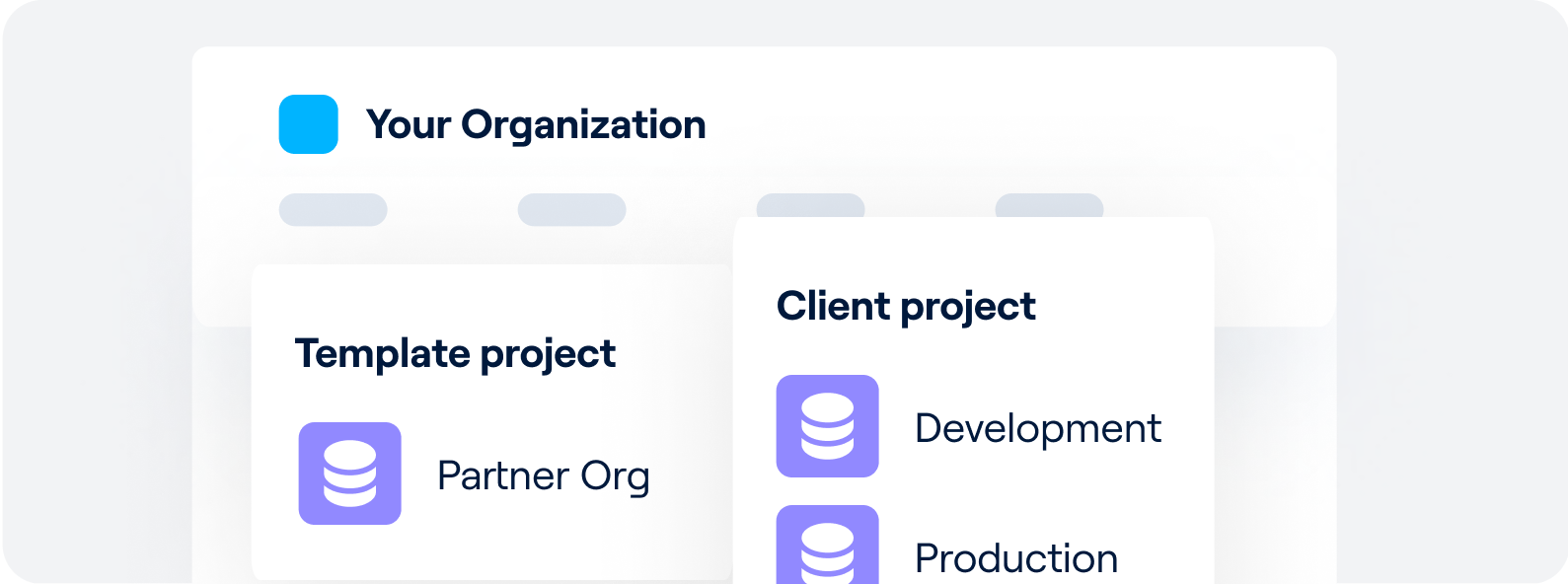Select the third gray placeholder tab pill
The image size is (1568, 584).
click(810, 206)
